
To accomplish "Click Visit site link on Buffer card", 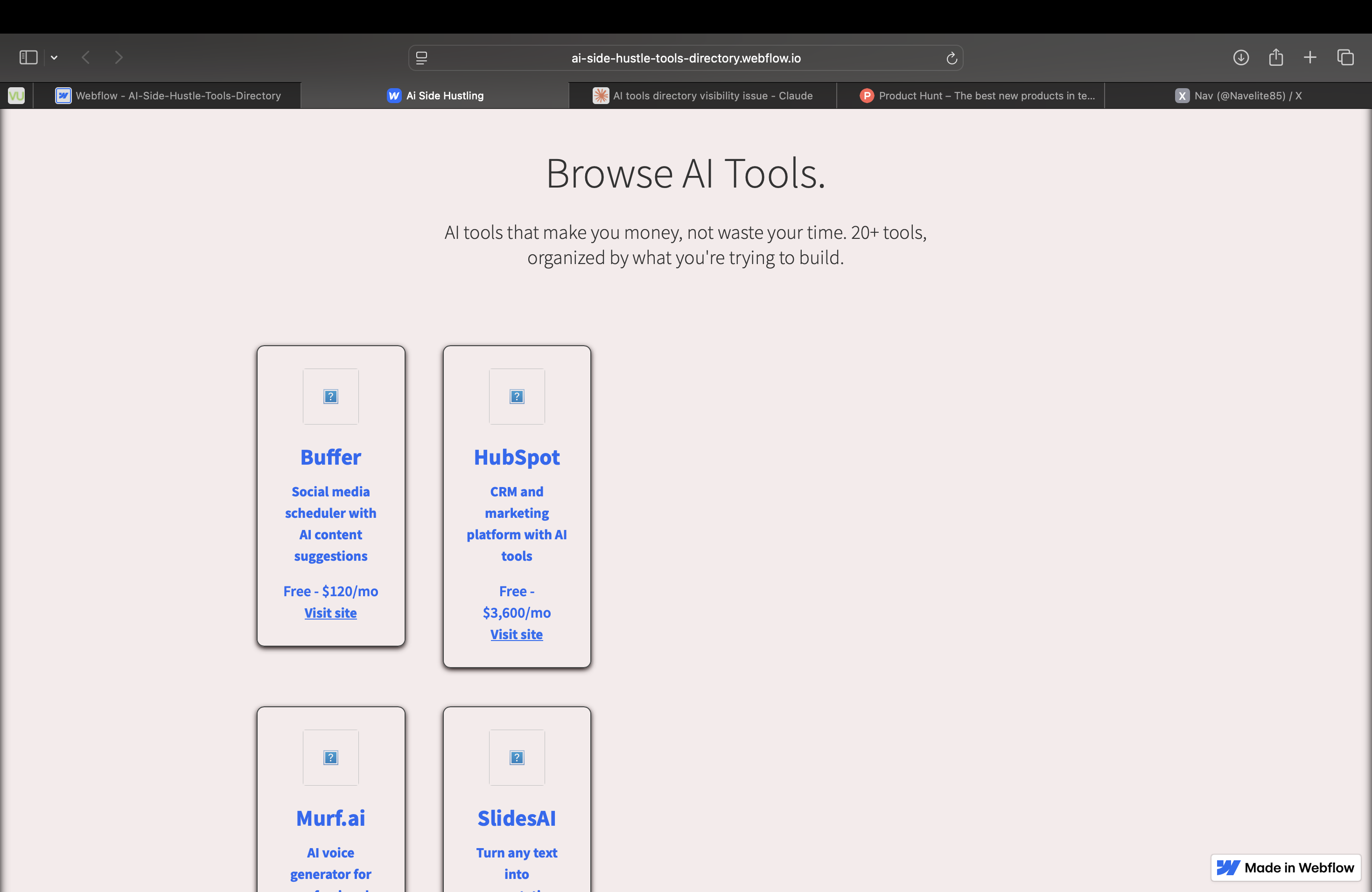I will coord(330,613).
